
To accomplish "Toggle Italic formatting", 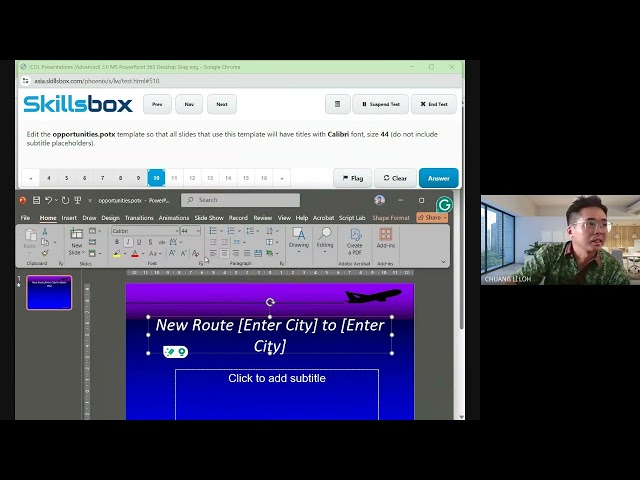I will 128,242.
